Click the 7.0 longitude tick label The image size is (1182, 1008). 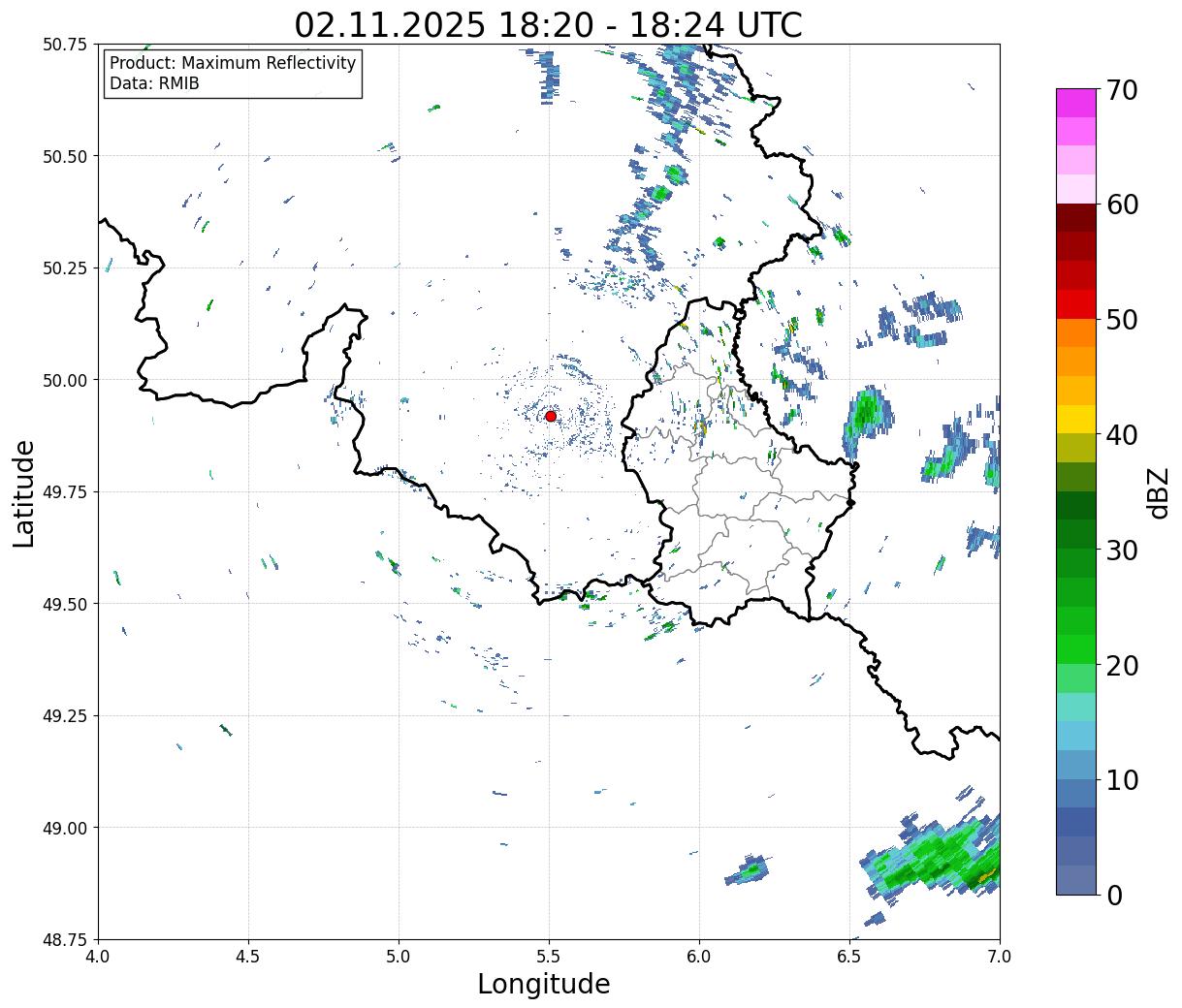tap(1000, 957)
